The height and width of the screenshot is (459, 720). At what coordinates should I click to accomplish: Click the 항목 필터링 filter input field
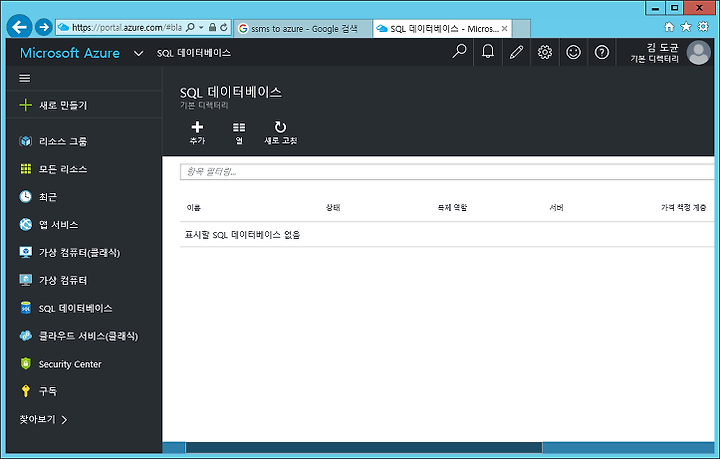click(447, 172)
